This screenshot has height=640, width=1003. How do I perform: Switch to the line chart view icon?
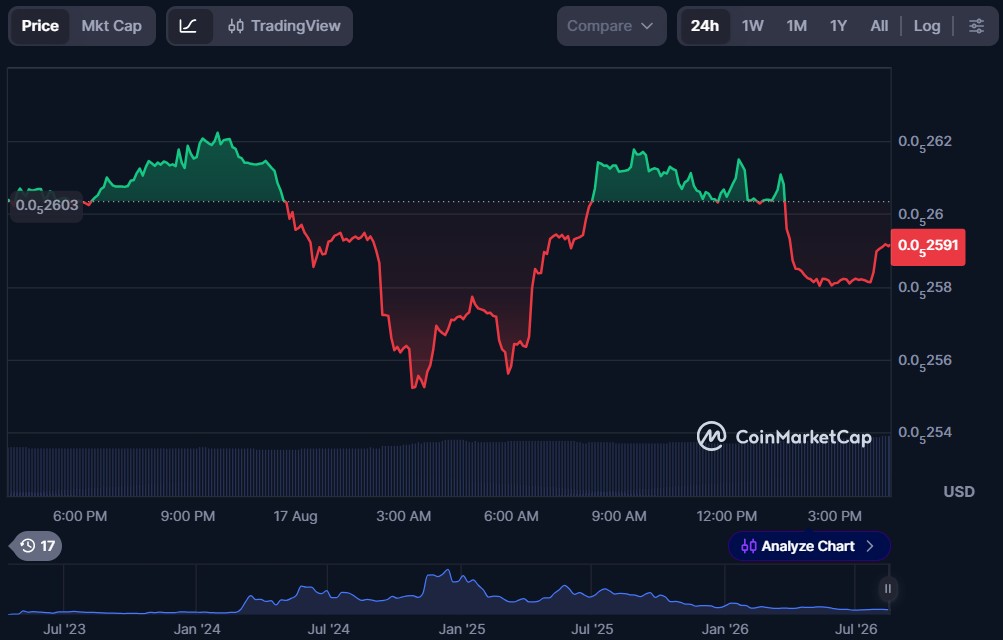coord(188,26)
